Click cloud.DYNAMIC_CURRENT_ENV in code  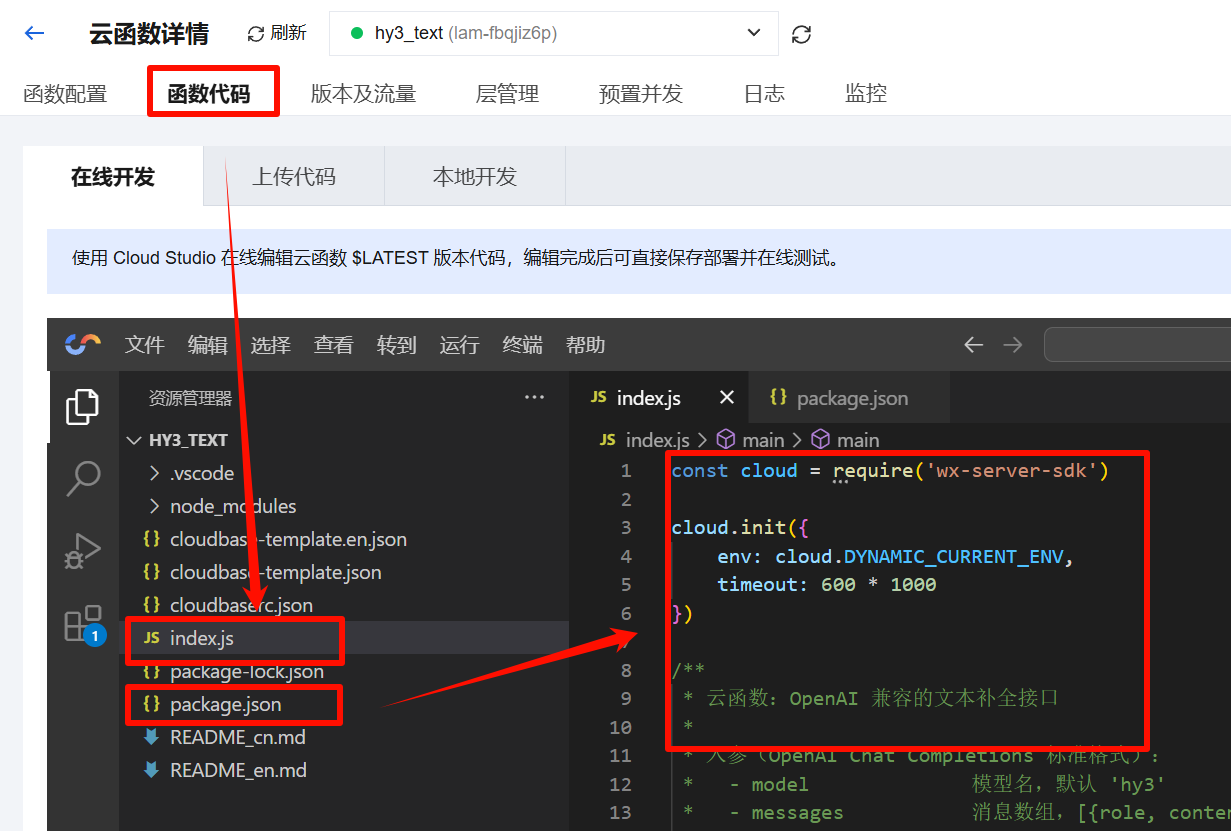(x=919, y=556)
